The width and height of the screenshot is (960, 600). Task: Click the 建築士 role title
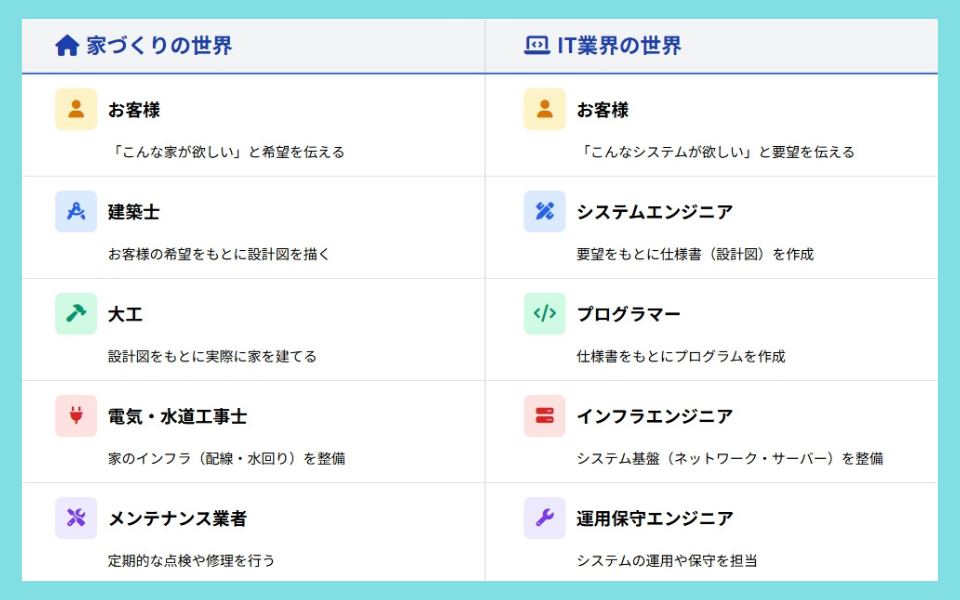click(134, 212)
